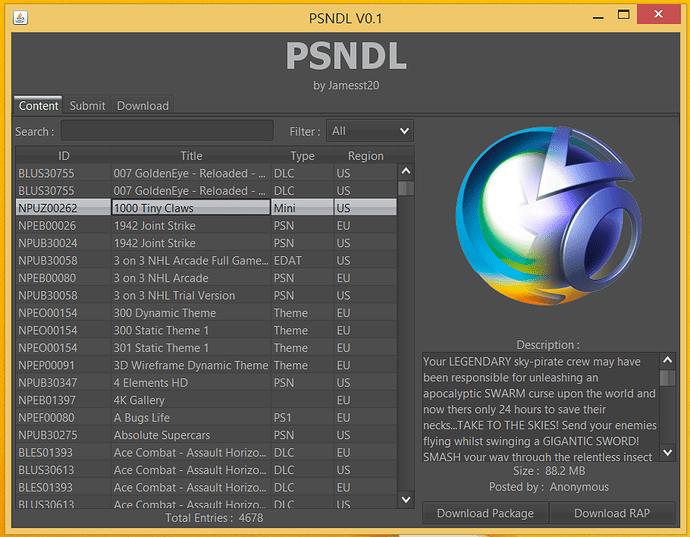This screenshot has width=690, height=537.
Task: Sort by the ID column header
Action: click(x=64, y=155)
